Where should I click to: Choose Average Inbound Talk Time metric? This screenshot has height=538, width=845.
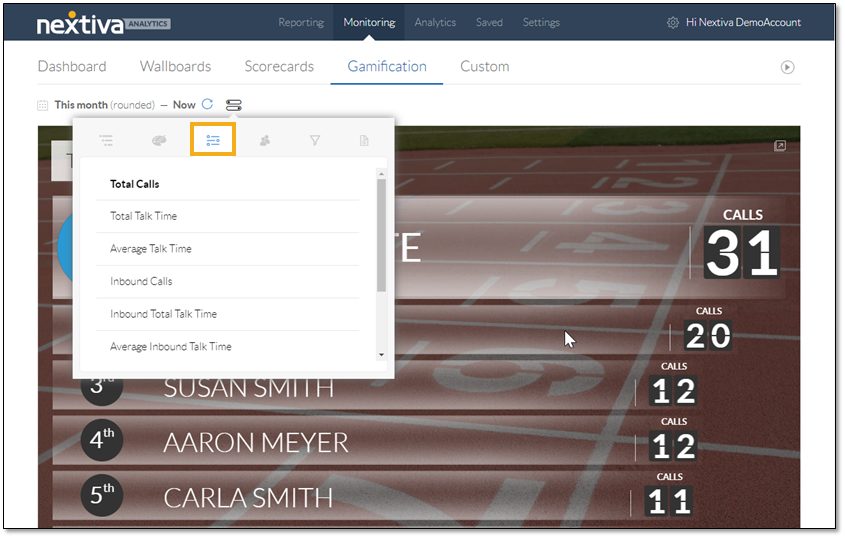[x=228, y=347]
